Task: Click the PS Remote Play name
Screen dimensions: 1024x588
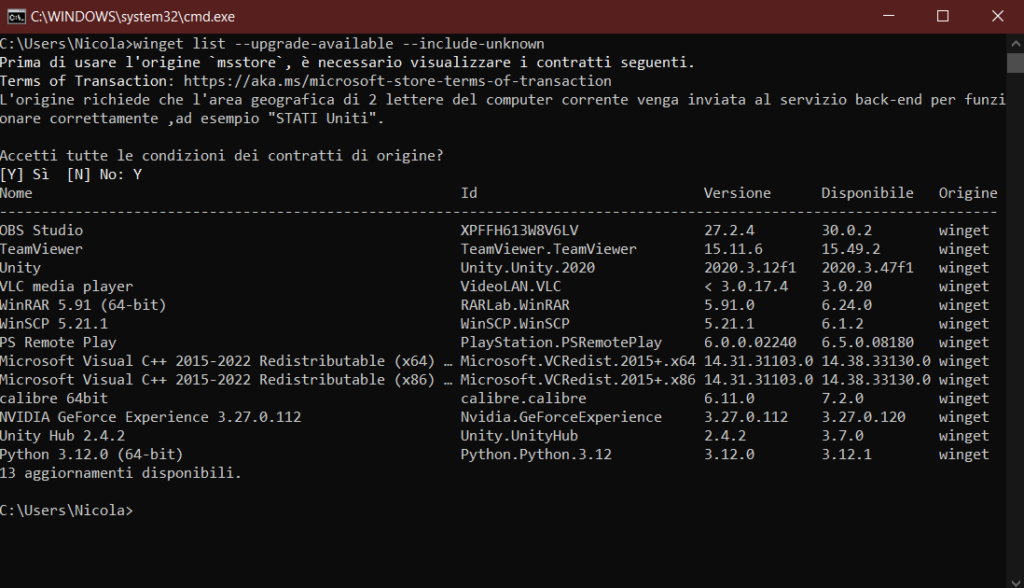Action: click(58, 342)
